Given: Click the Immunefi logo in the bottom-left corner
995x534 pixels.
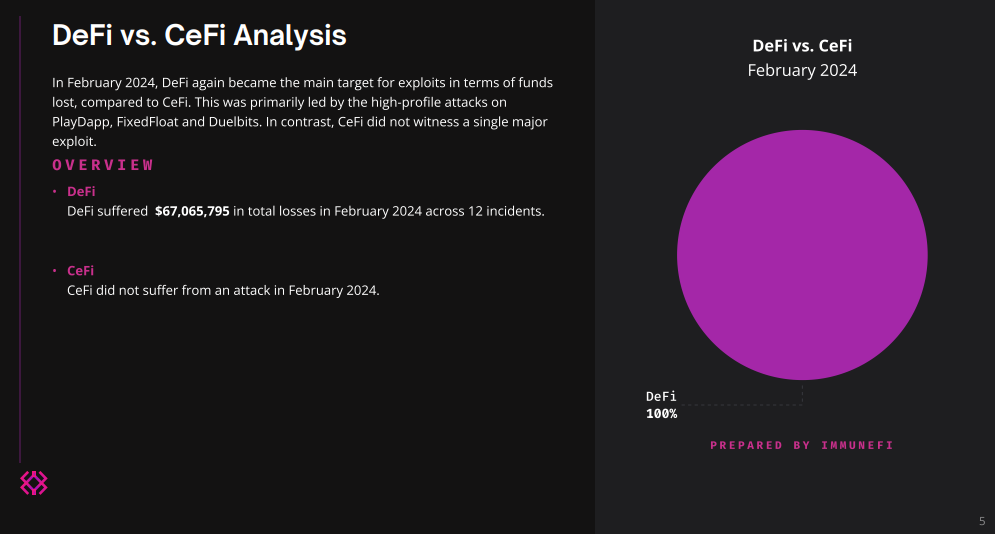Looking at the screenshot, I should pyautogui.click(x=34, y=483).
